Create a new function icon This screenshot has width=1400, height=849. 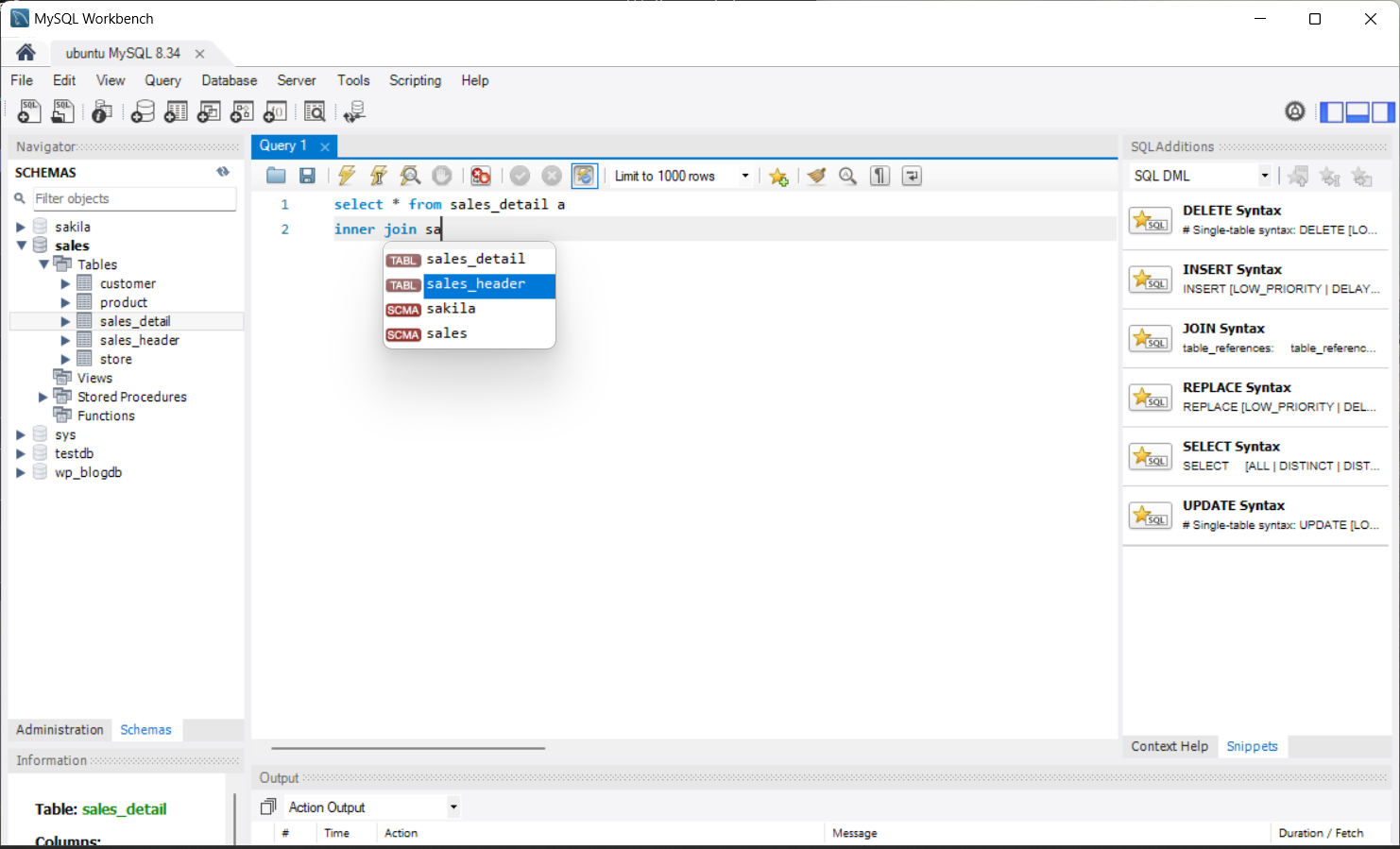[275, 111]
